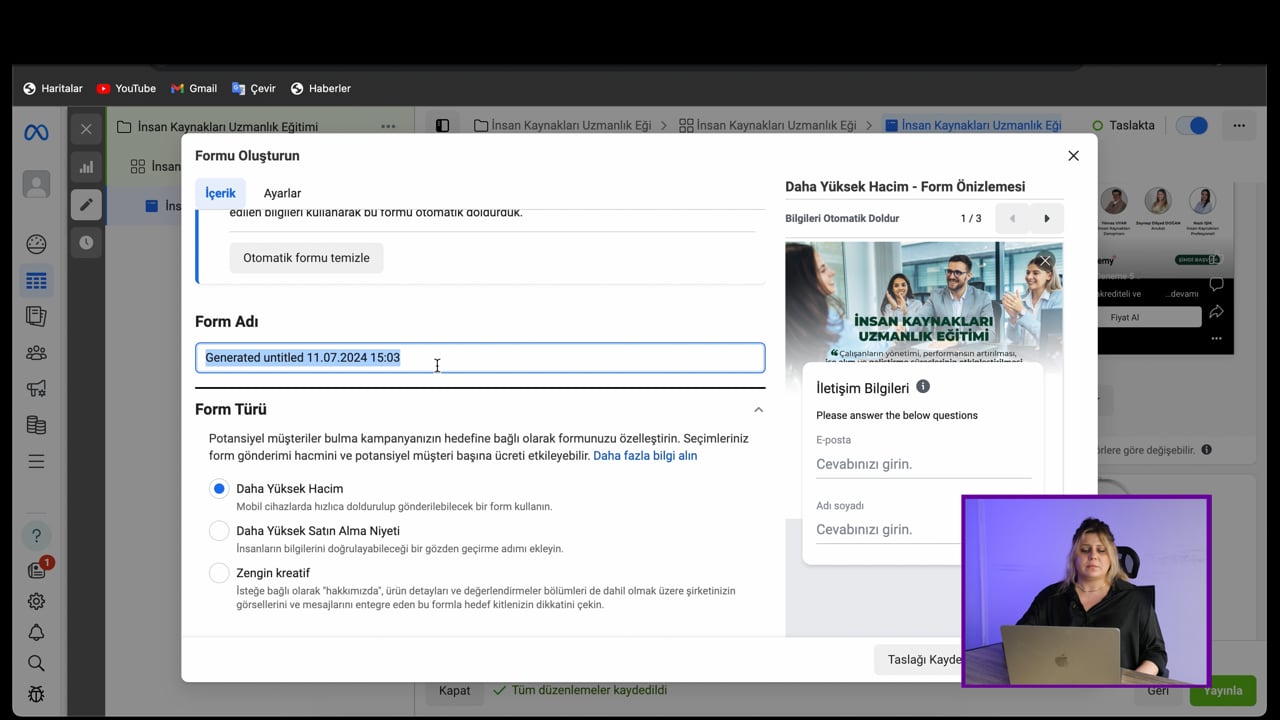Click the help question mark icon
1280x720 pixels.
tap(36, 535)
